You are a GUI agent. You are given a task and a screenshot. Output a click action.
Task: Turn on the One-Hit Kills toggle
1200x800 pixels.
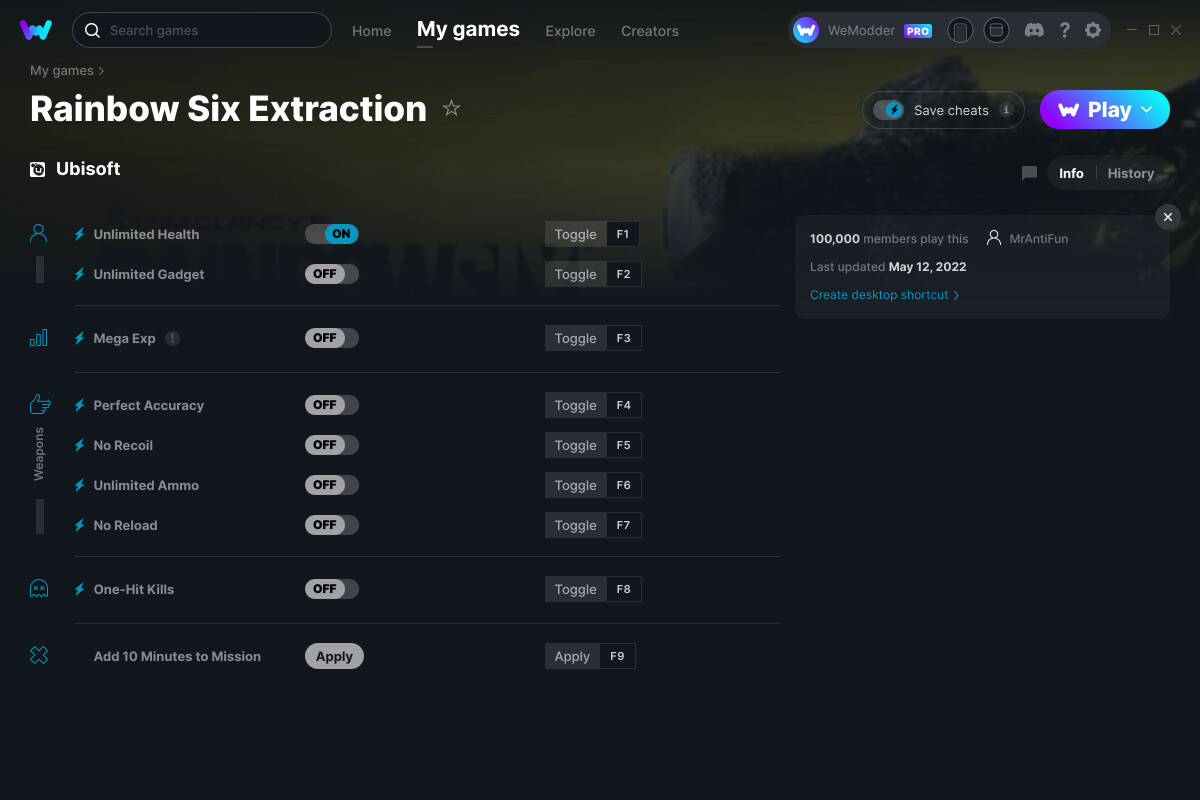tap(331, 589)
